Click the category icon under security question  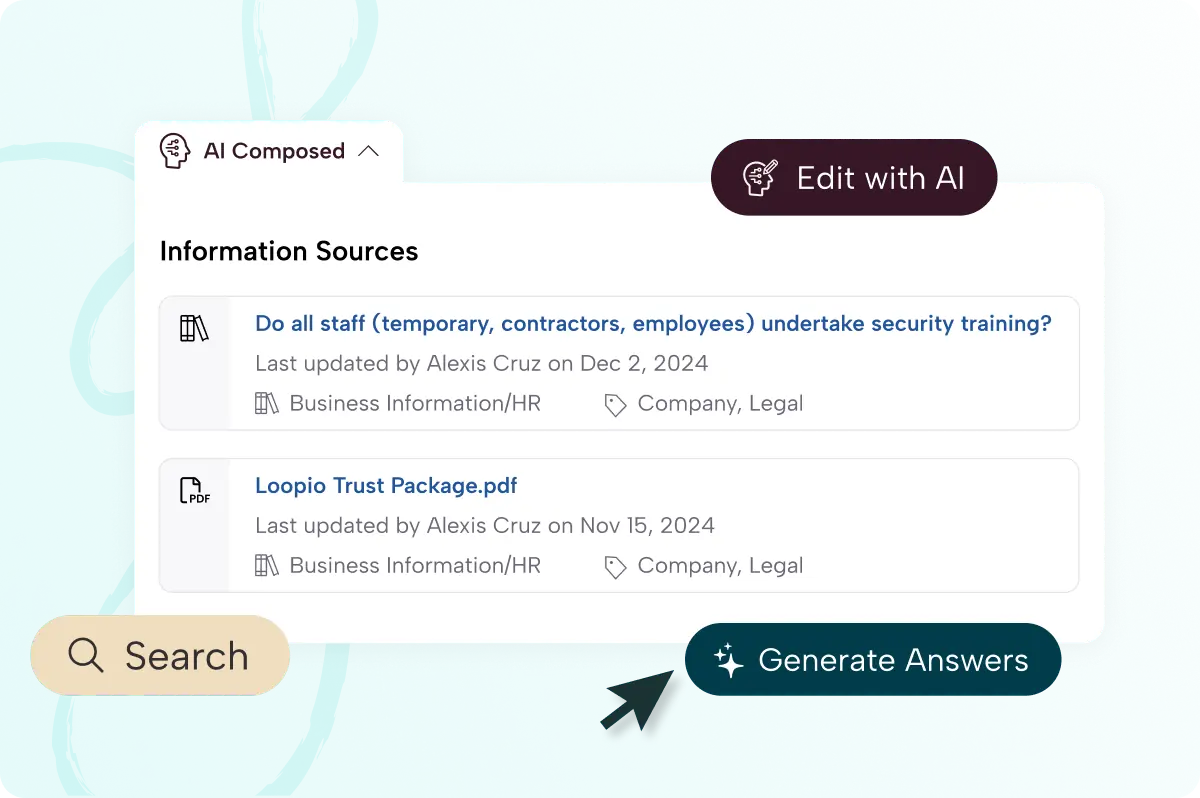click(x=267, y=404)
